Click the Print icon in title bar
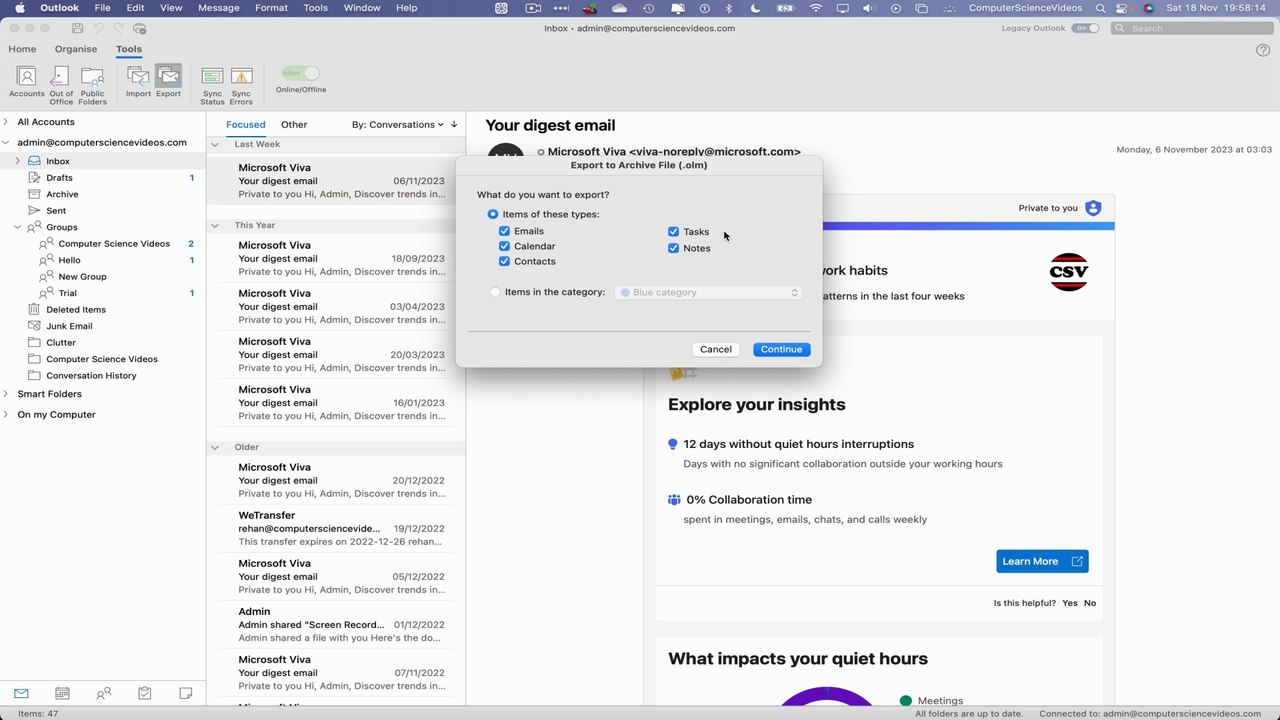Screen dimensions: 1280x720 139,28
